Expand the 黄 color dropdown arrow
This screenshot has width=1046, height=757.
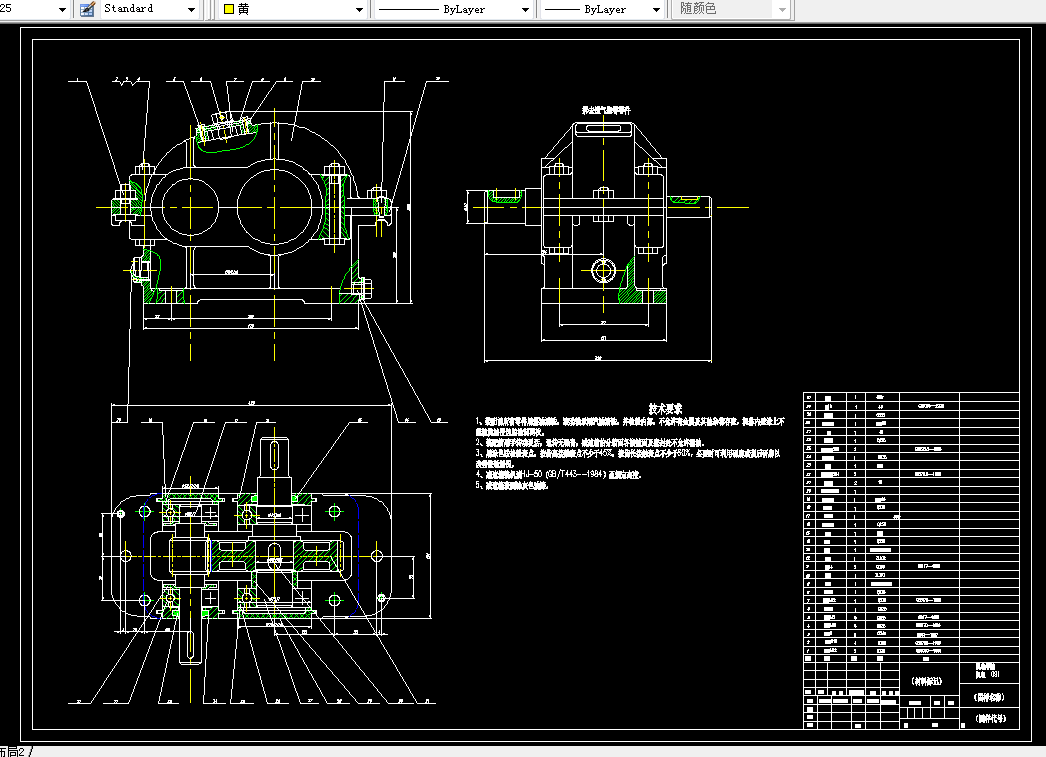pos(359,9)
